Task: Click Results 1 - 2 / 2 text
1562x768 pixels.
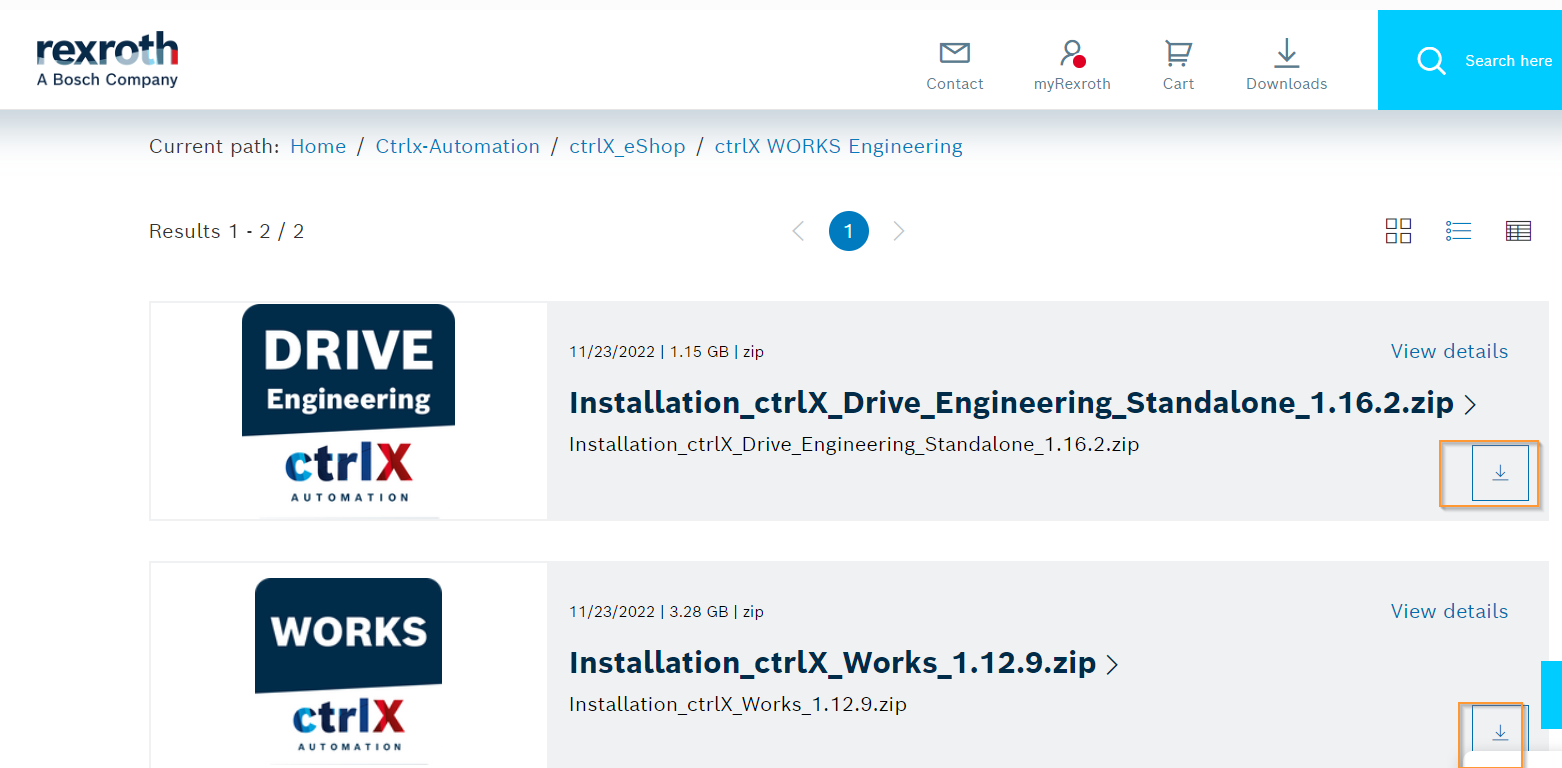Action: click(227, 231)
